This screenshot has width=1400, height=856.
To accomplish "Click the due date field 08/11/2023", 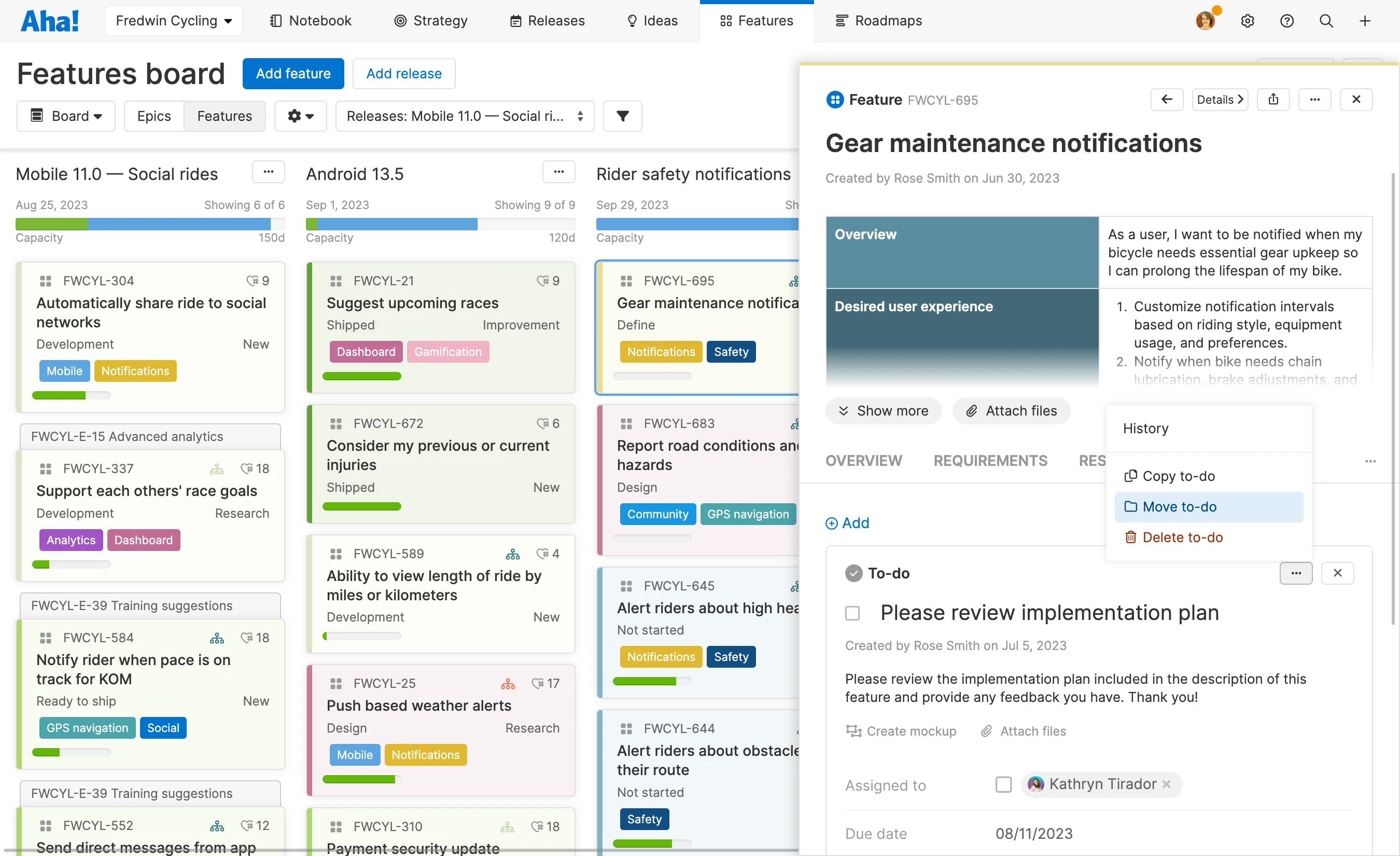I will 1033,833.
